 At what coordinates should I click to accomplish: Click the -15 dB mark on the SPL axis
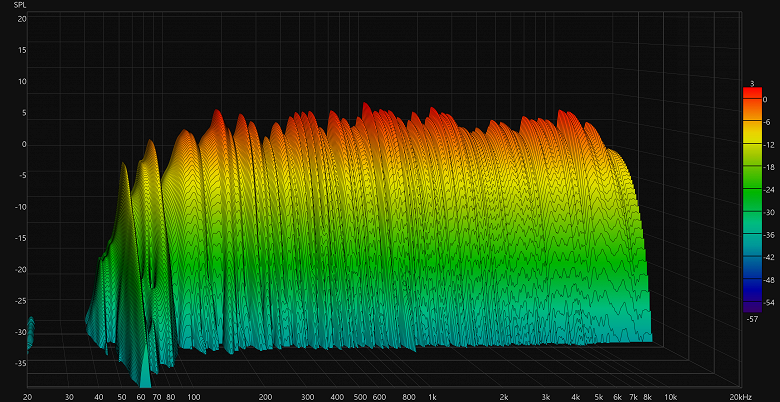click(x=22, y=238)
